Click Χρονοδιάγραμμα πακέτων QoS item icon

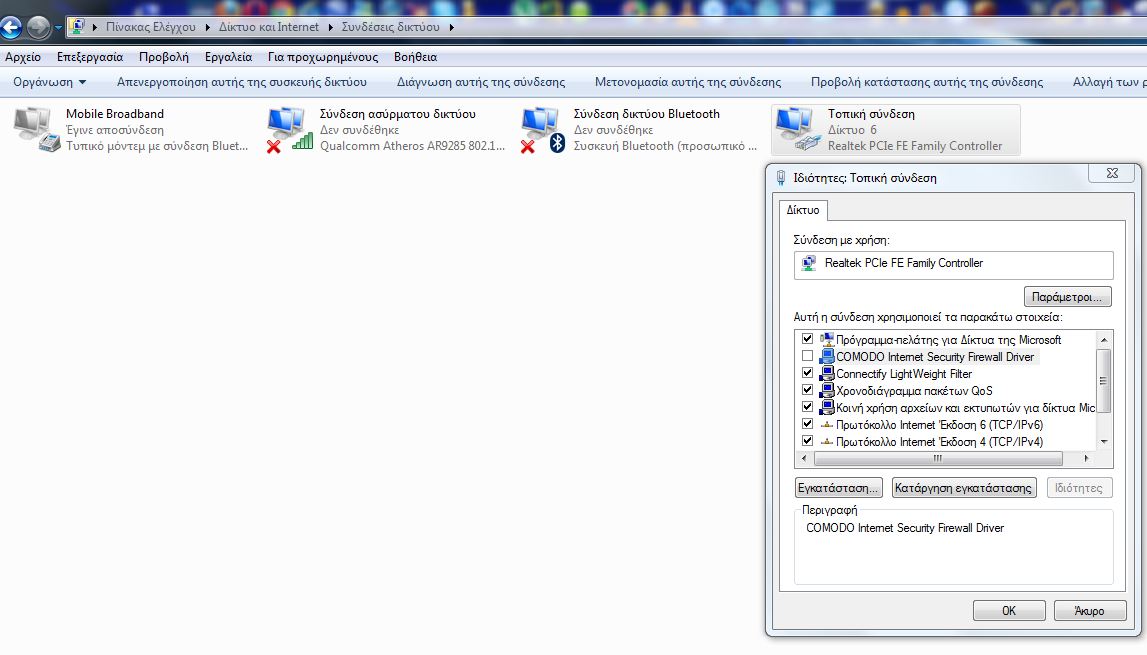pos(827,390)
